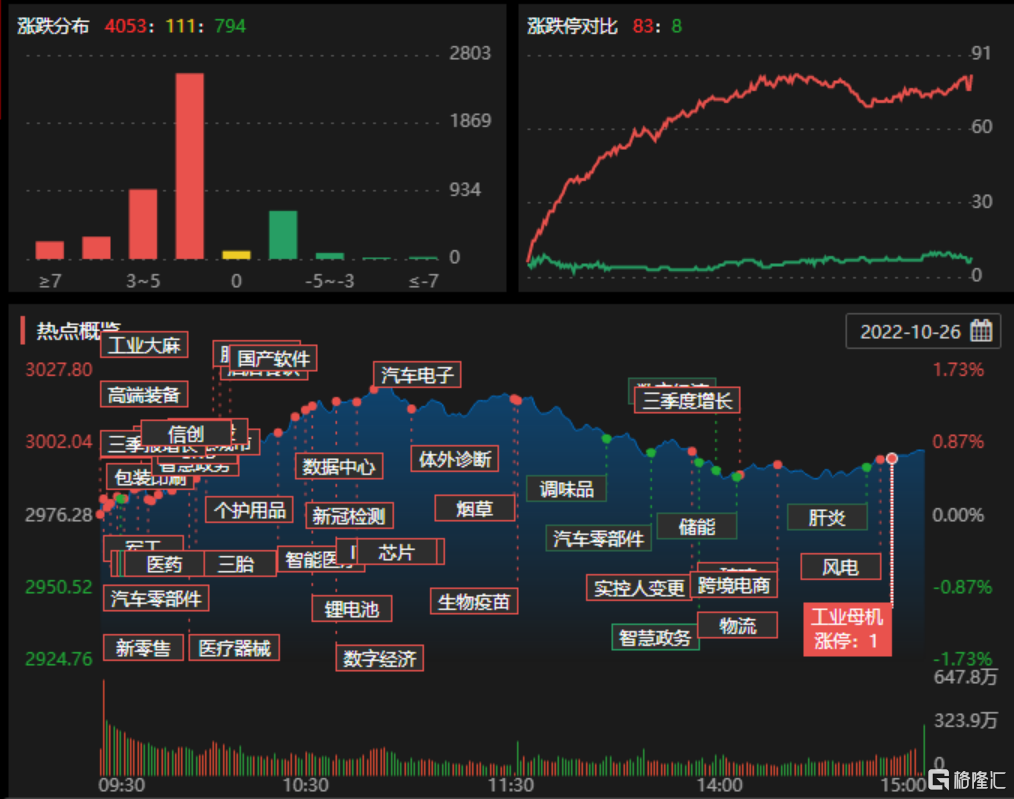This screenshot has width=1014, height=799.
Task: Click the 肝炎 tag
Action: tap(827, 517)
